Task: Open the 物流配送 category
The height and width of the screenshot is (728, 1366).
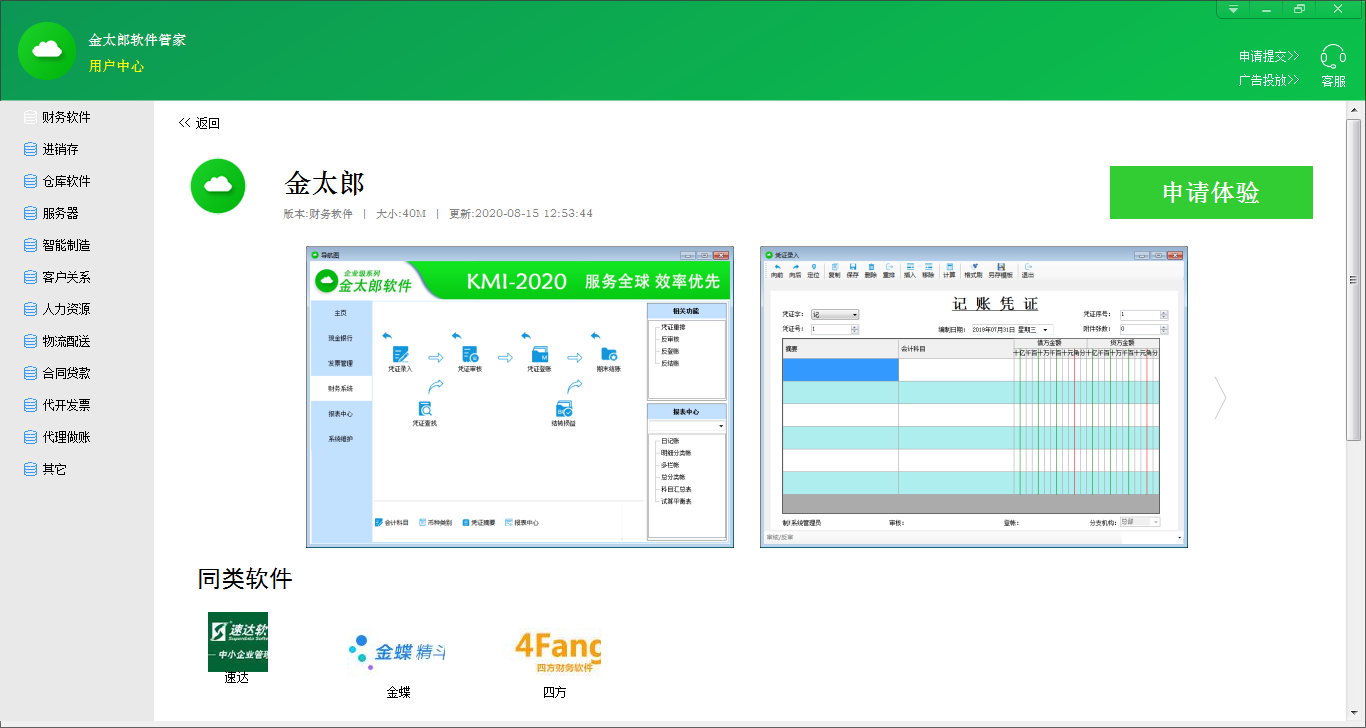Action: tap(66, 341)
